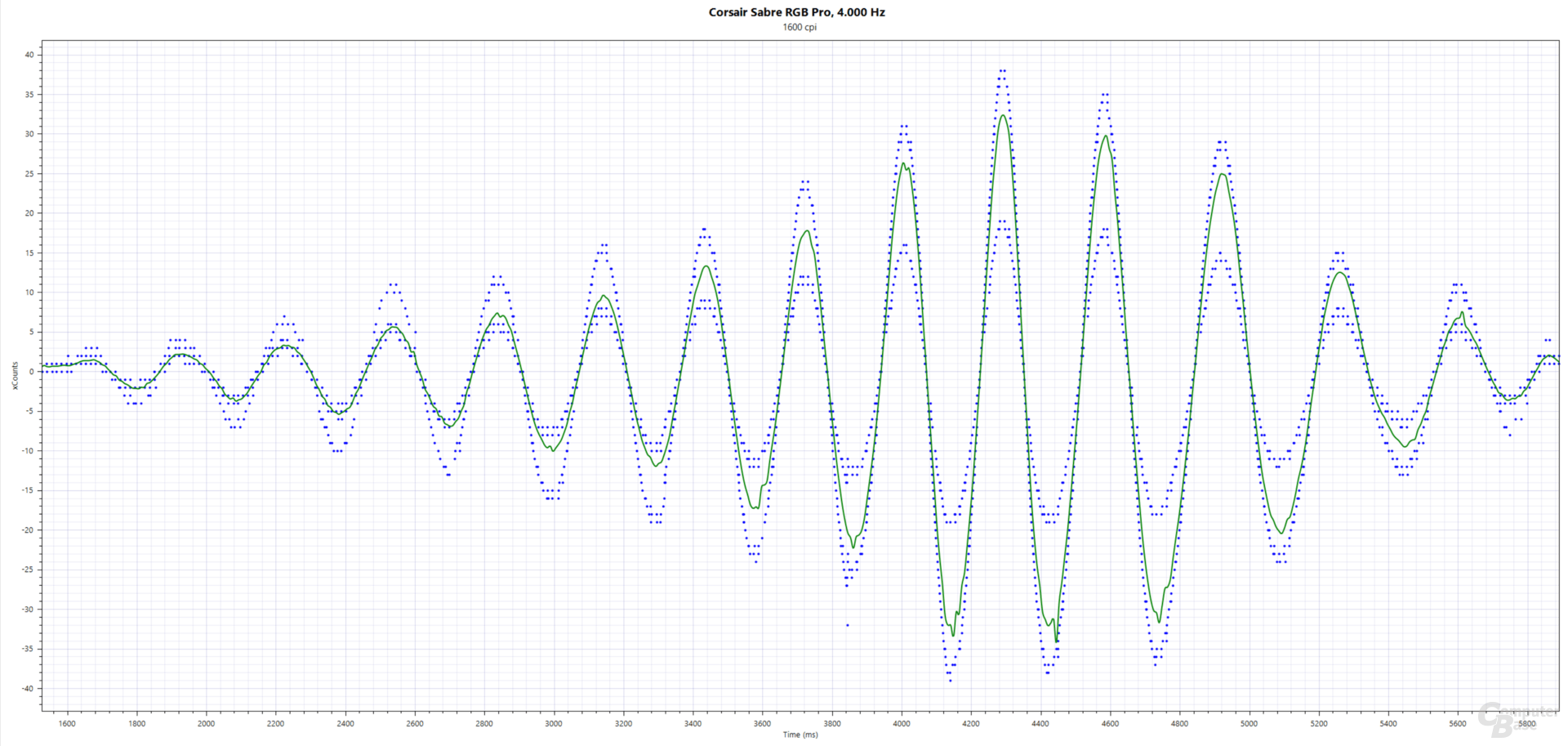This screenshot has width=1568, height=746.
Task: Click the chart title 'Corsair Sabre RGB Pro, 4.000 Hz'
Action: 796,12
